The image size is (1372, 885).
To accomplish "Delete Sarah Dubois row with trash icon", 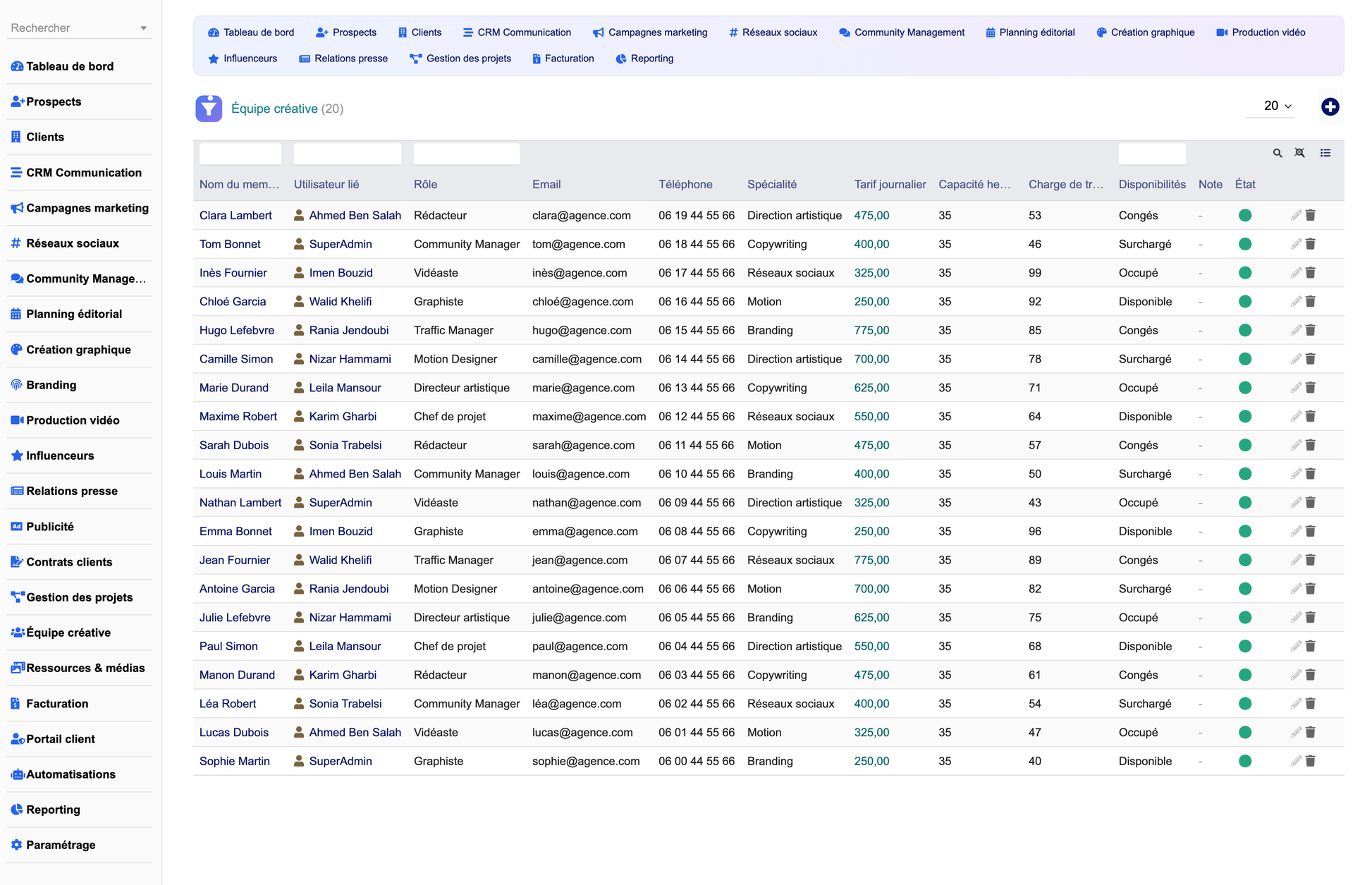I will (x=1310, y=445).
